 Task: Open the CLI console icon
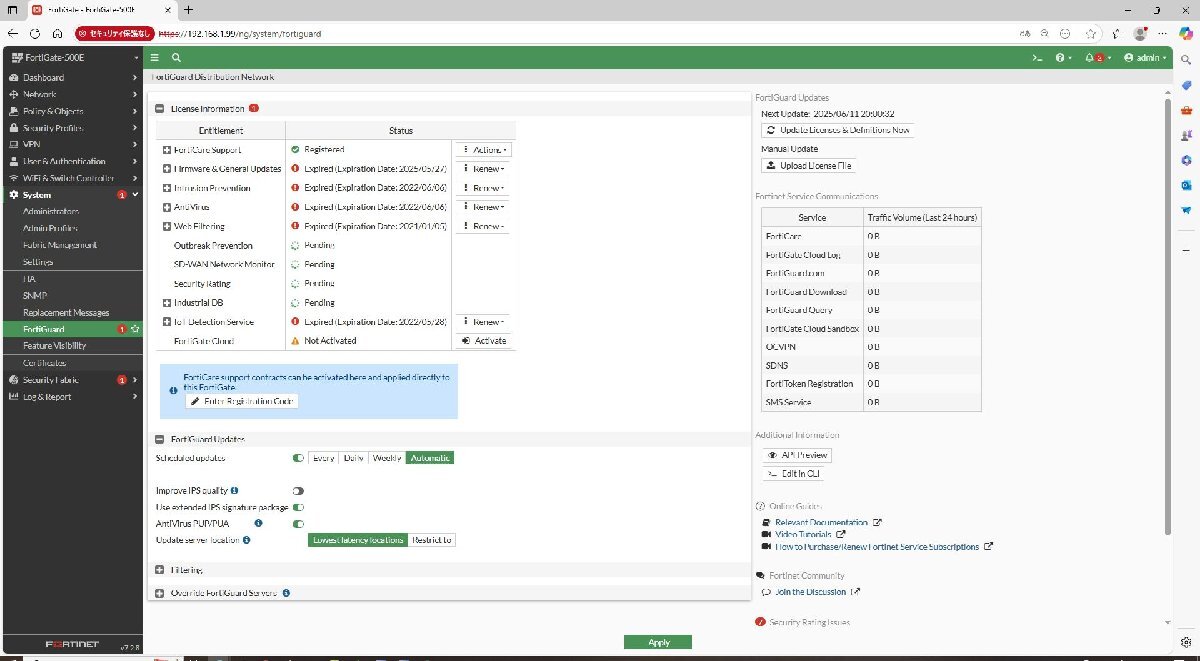coord(1037,58)
